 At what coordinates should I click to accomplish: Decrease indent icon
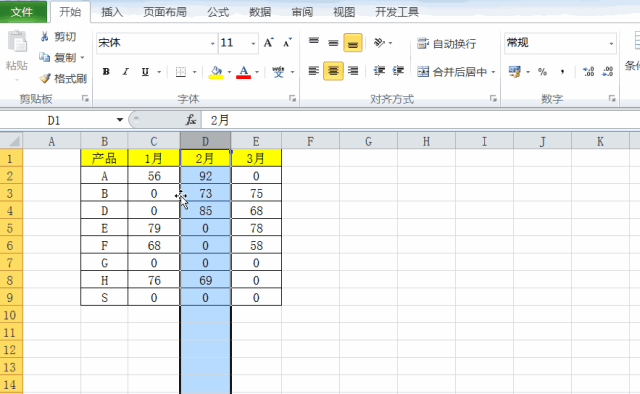pyautogui.click(x=380, y=71)
